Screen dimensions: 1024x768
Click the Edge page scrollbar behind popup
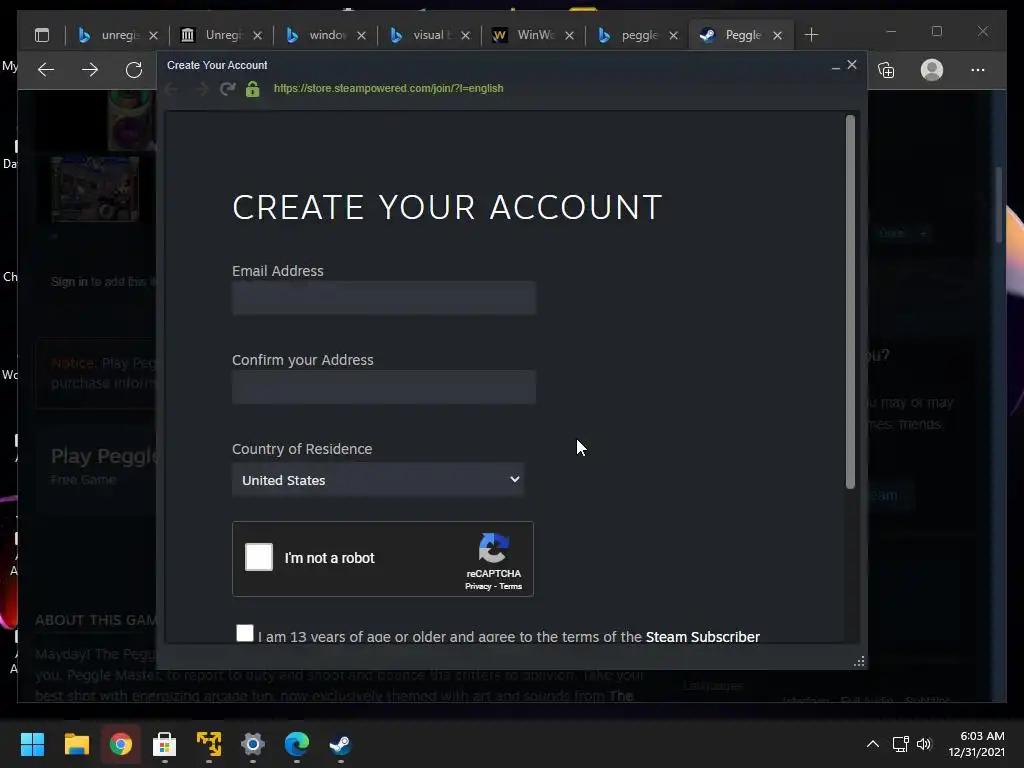pos(999,206)
